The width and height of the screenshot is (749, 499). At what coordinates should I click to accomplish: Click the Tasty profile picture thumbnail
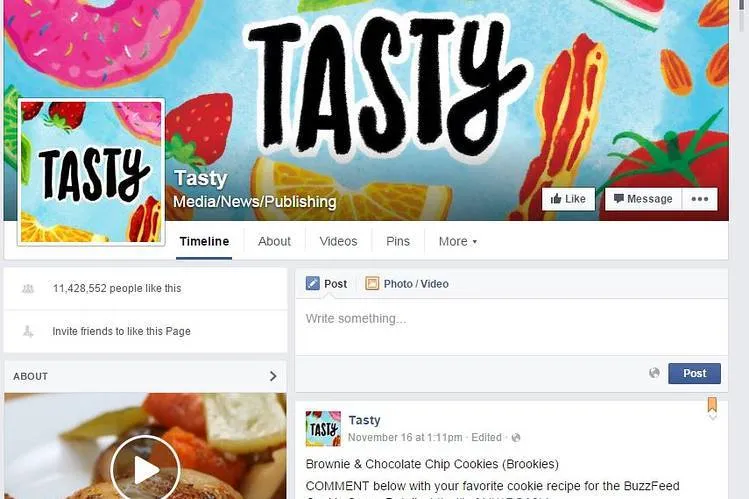(x=91, y=172)
